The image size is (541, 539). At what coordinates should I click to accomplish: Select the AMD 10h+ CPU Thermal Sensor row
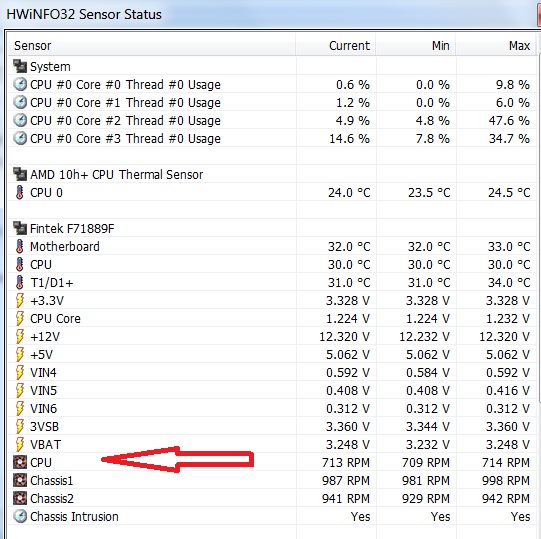pyautogui.click(x=272, y=175)
